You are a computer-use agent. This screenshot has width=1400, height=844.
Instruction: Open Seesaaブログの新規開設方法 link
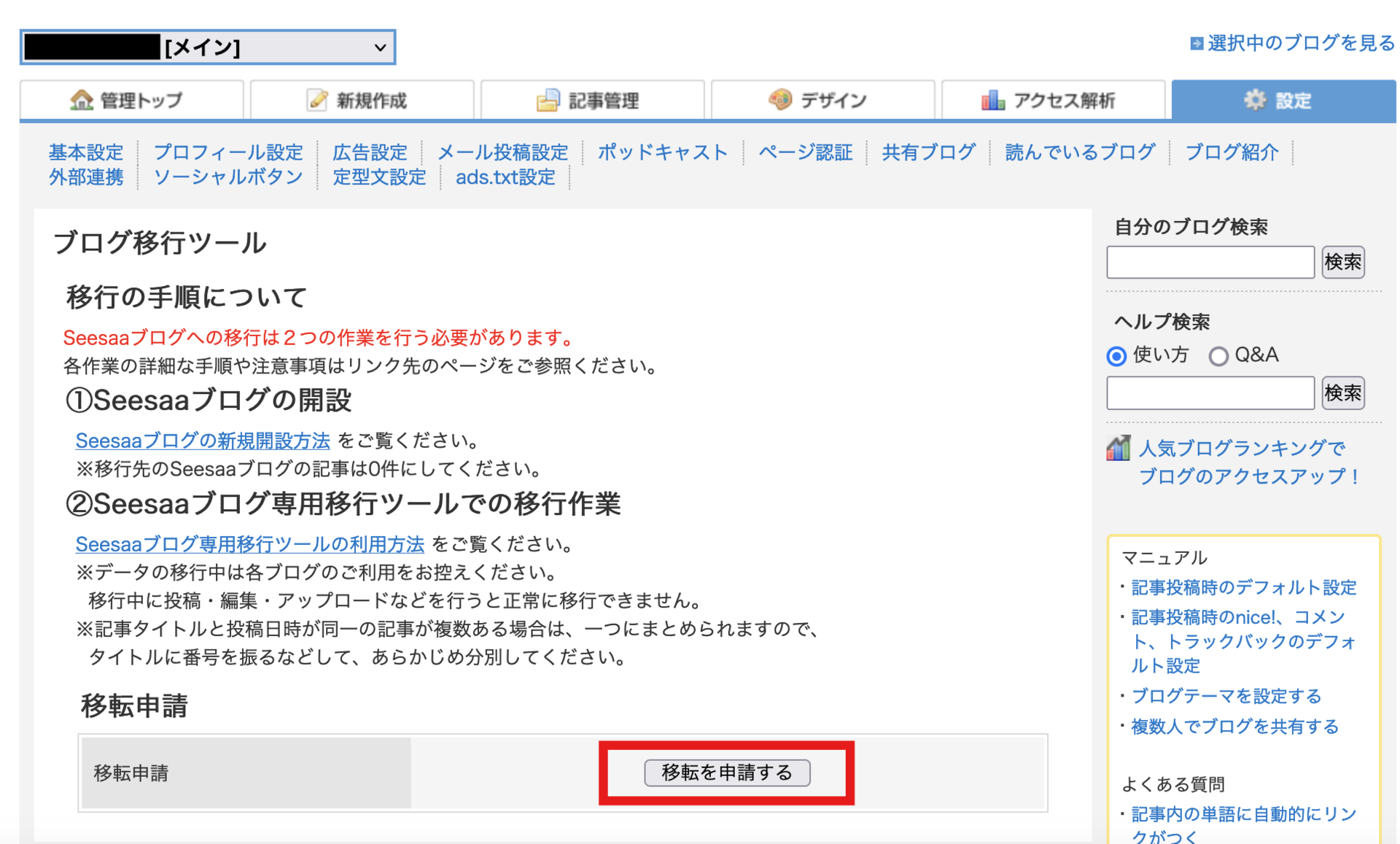(x=203, y=441)
